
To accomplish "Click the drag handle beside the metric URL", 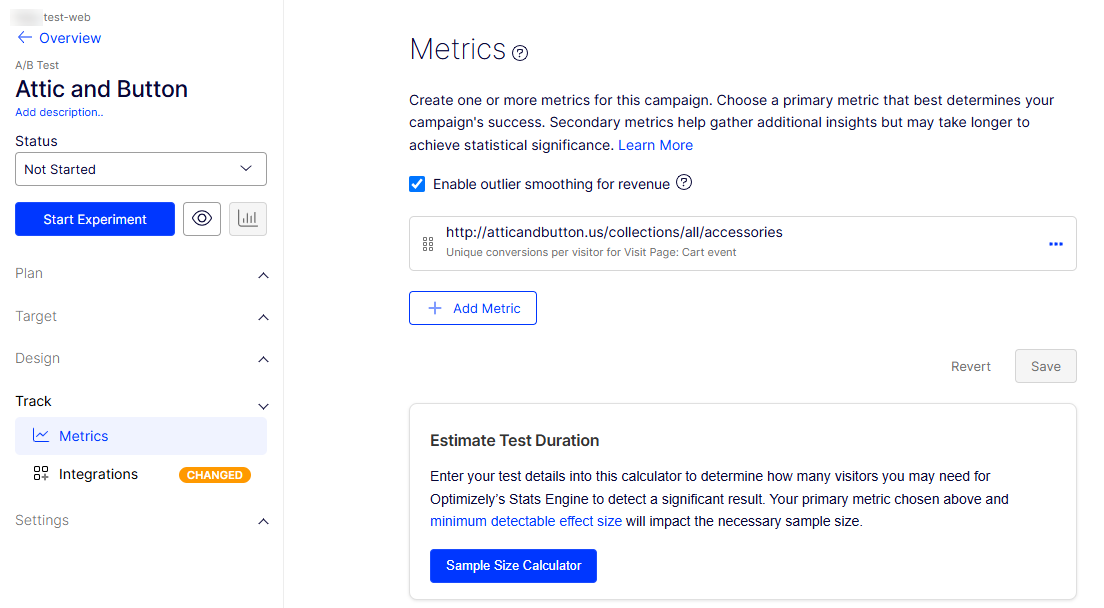I will pos(428,244).
